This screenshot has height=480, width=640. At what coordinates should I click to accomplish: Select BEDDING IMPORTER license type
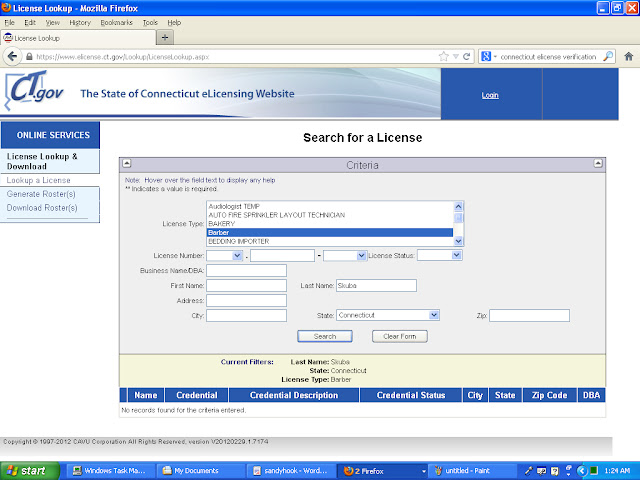(330, 241)
